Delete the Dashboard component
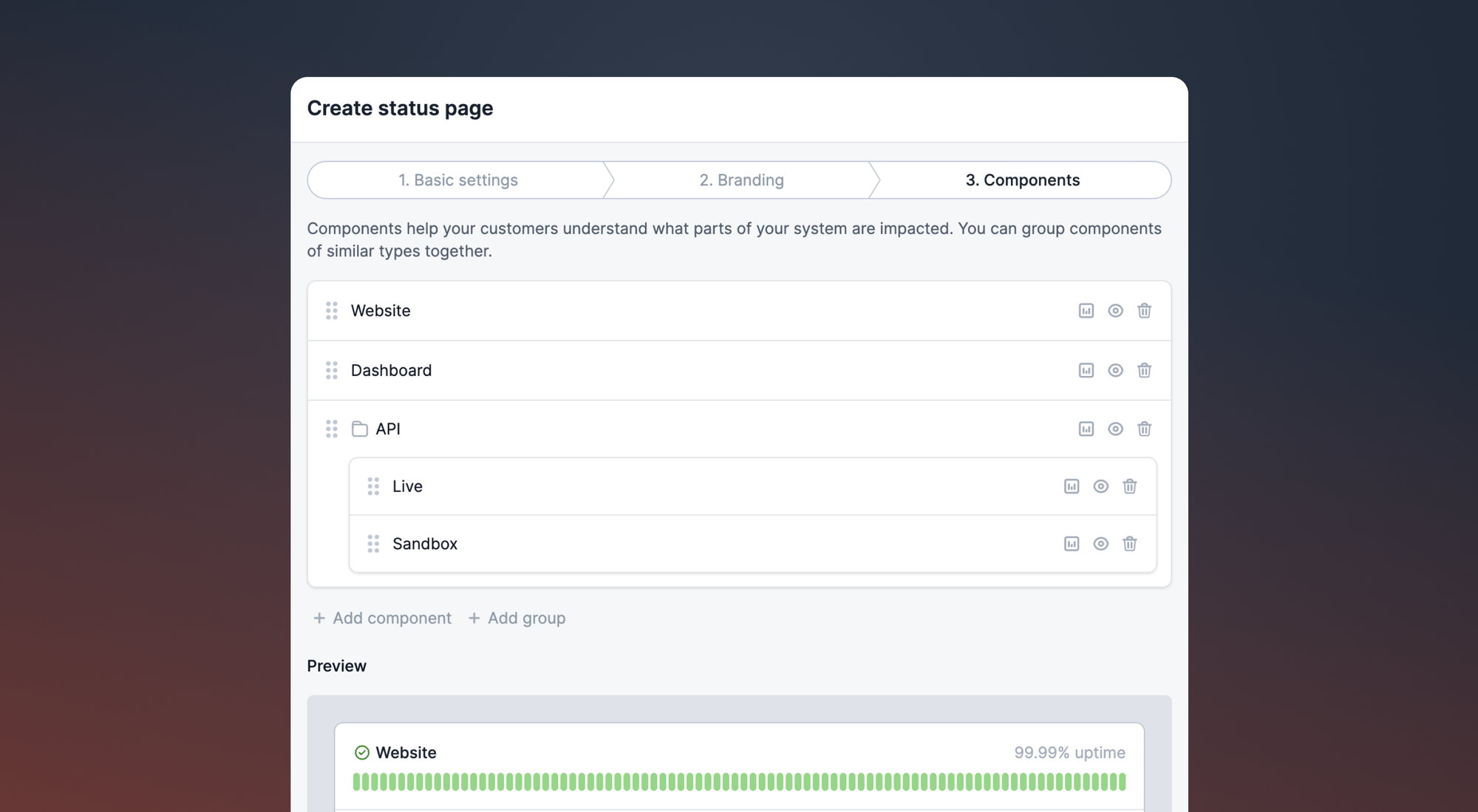Viewport: 1478px width, 812px height. [1144, 370]
